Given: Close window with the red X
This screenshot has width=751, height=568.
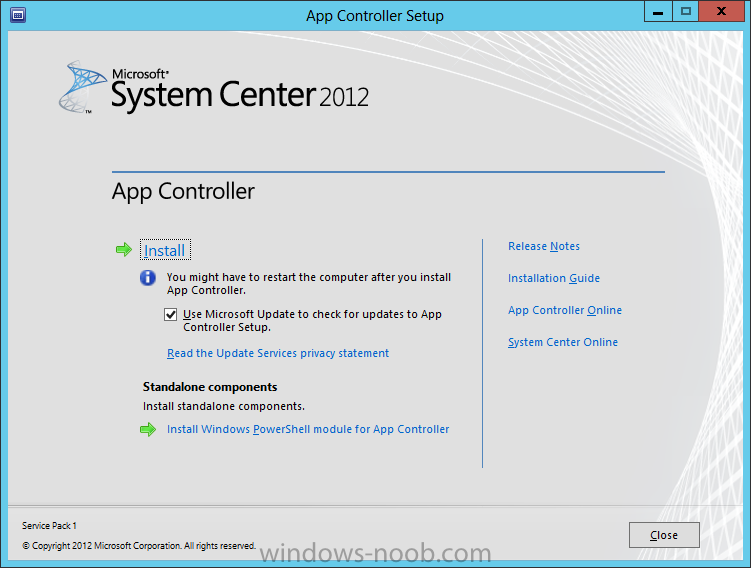Looking at the screenshot, I should point(721,11).
